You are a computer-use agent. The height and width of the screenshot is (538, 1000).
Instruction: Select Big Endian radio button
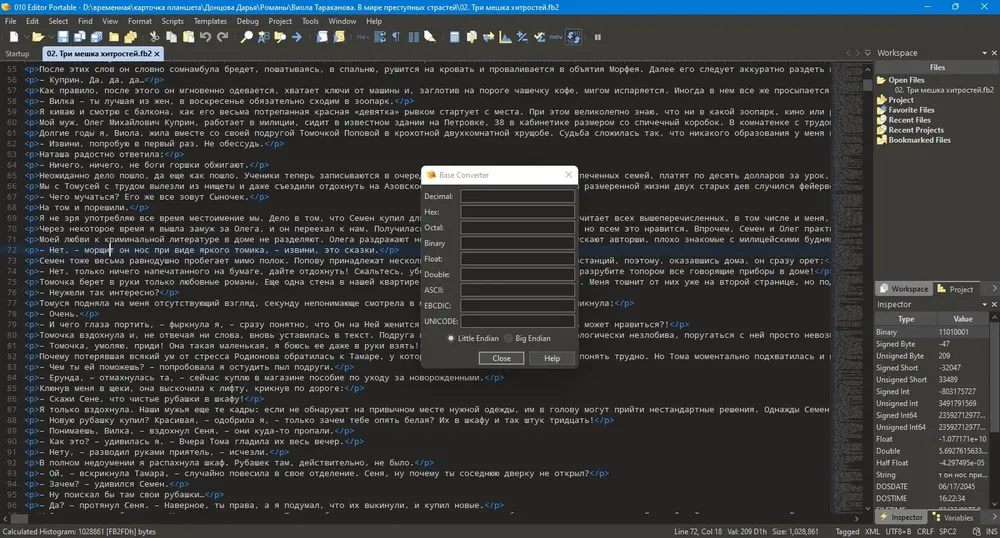click(x=508, y=338)
